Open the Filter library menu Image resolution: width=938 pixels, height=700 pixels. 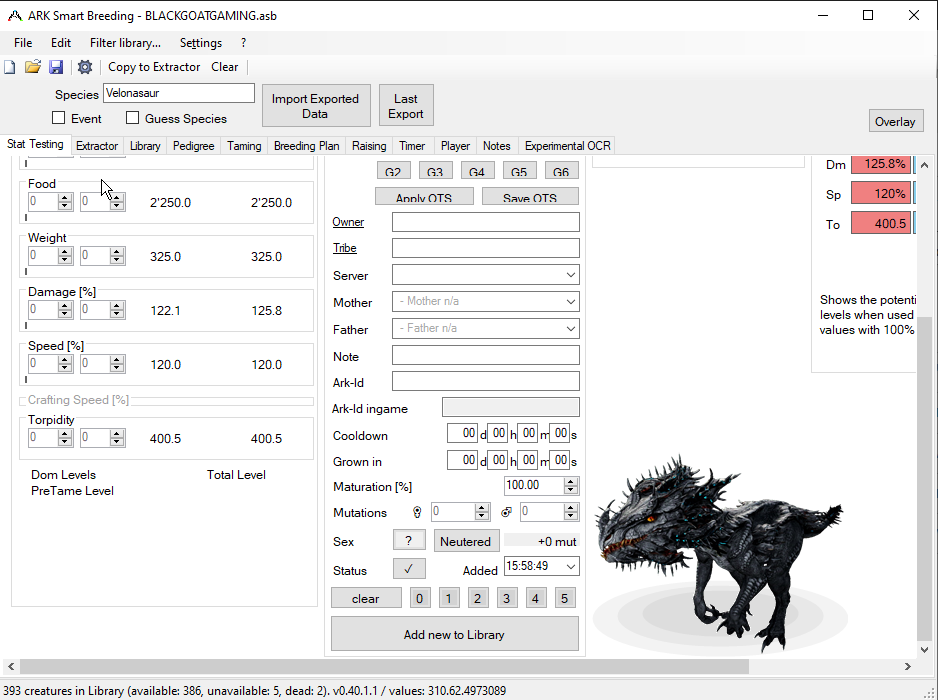point(125,43)
